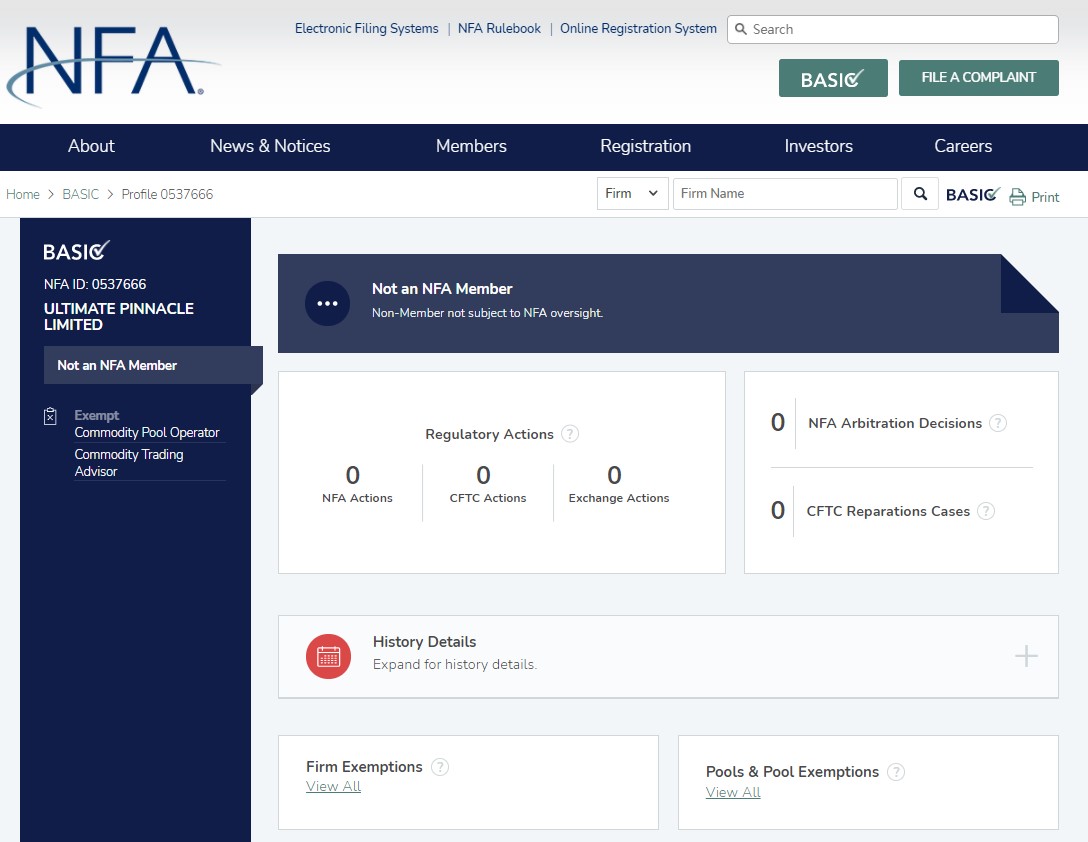Open the Registration navigation menu
This screenshot has width=1088, height=842.
[645, 146]
